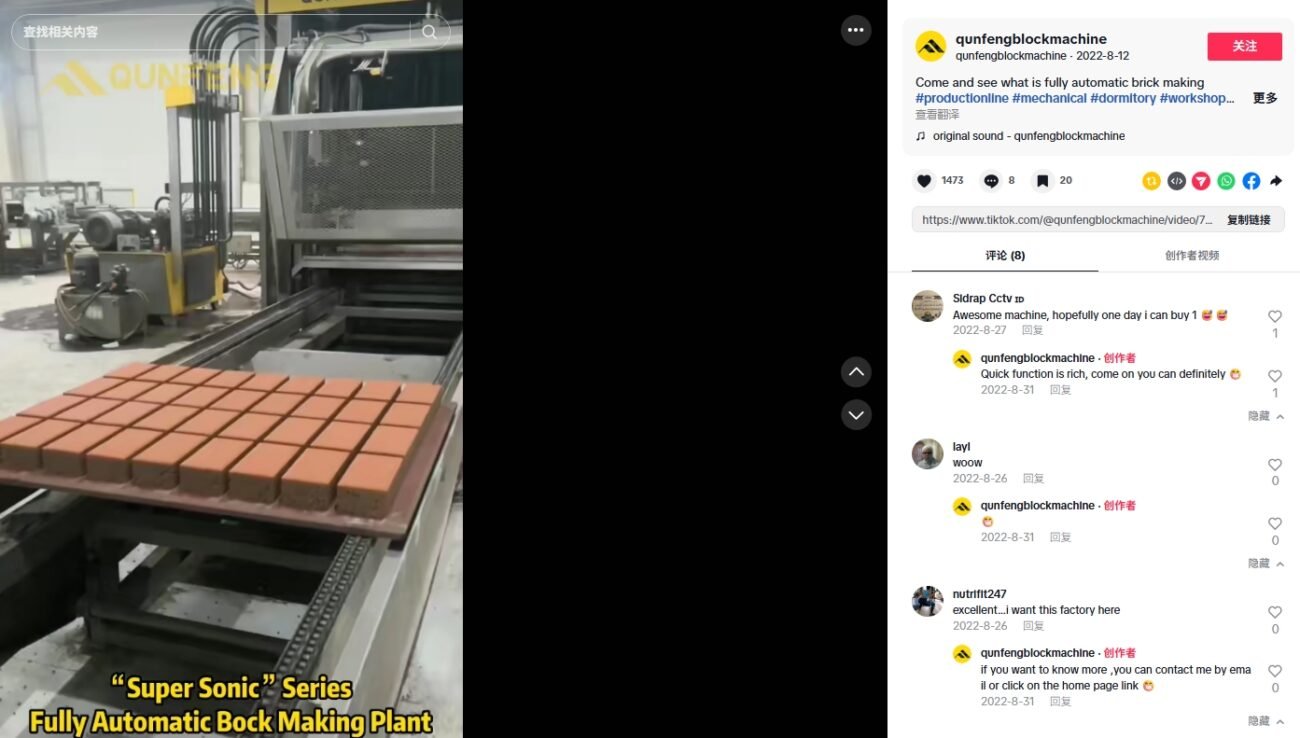The width and height of the screenshot is (1300, 738).
Task: Share the video to WhatsApp
Action: [1226, 181]
